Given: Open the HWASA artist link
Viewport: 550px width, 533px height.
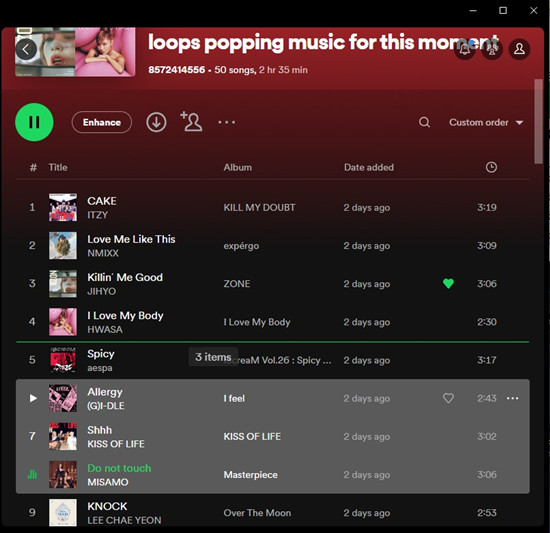Looking at the screenshot, I should pyautogui.click(x=105, y=329).
